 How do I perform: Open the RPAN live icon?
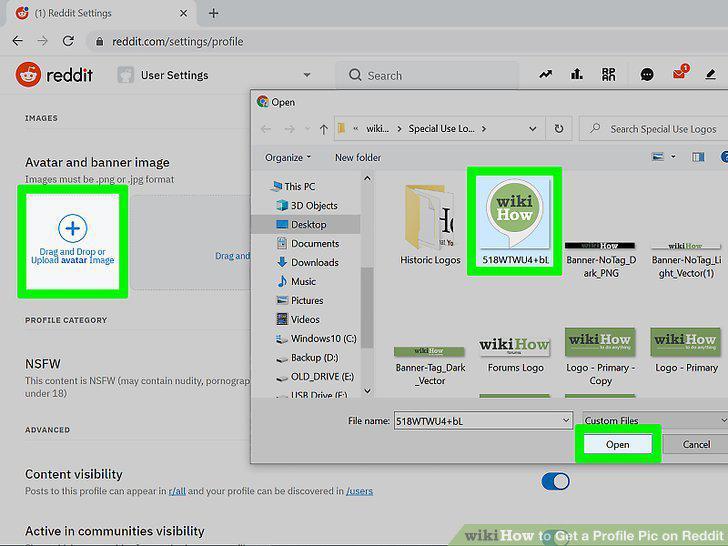(x=608, y=74)
